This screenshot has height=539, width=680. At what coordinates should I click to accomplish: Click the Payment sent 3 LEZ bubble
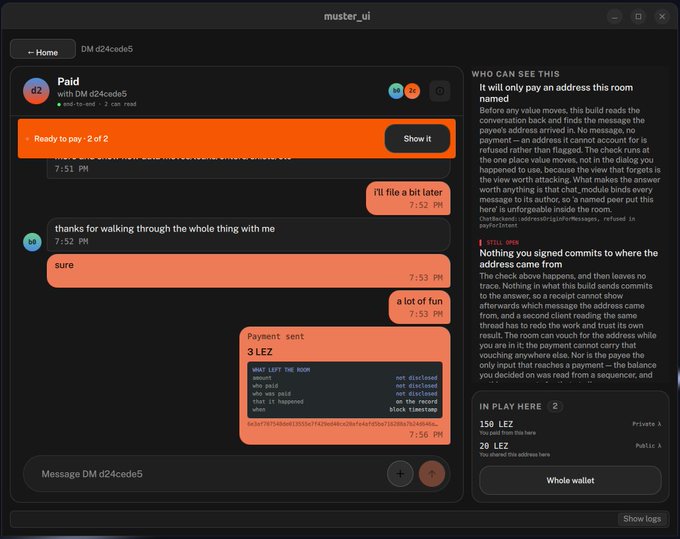[345, 385]
